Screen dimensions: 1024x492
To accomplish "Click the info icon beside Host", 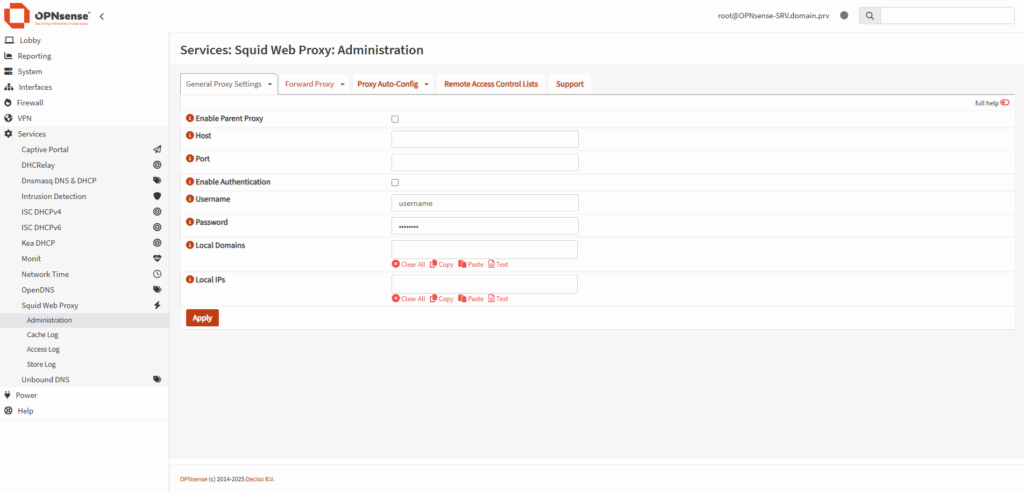I will click(190, 135).
